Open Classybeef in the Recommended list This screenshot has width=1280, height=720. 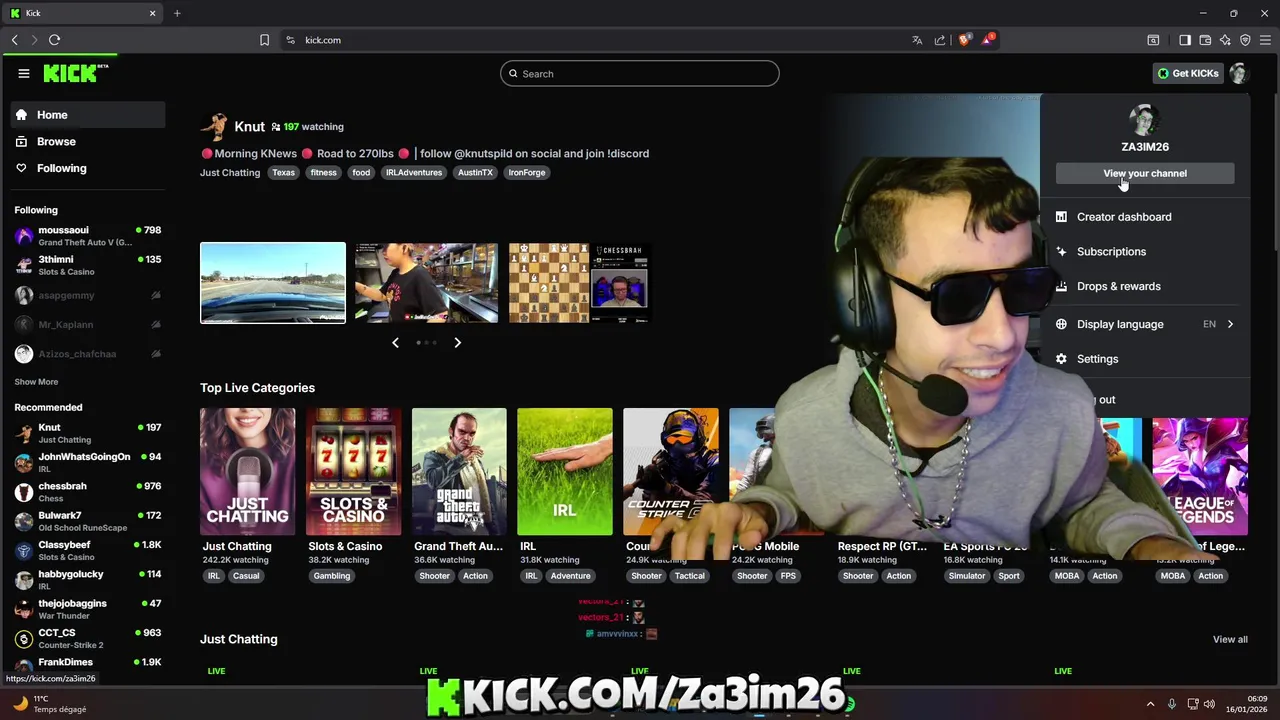(88, 551)
